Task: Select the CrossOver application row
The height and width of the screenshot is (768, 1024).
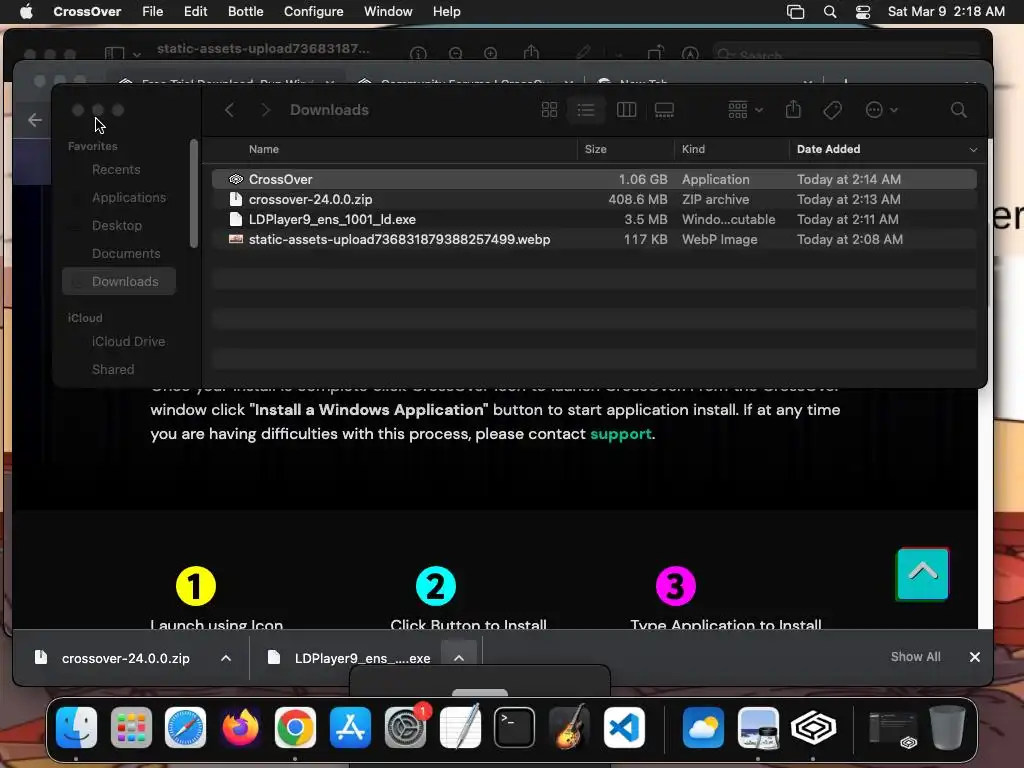Action: [594, 179]
